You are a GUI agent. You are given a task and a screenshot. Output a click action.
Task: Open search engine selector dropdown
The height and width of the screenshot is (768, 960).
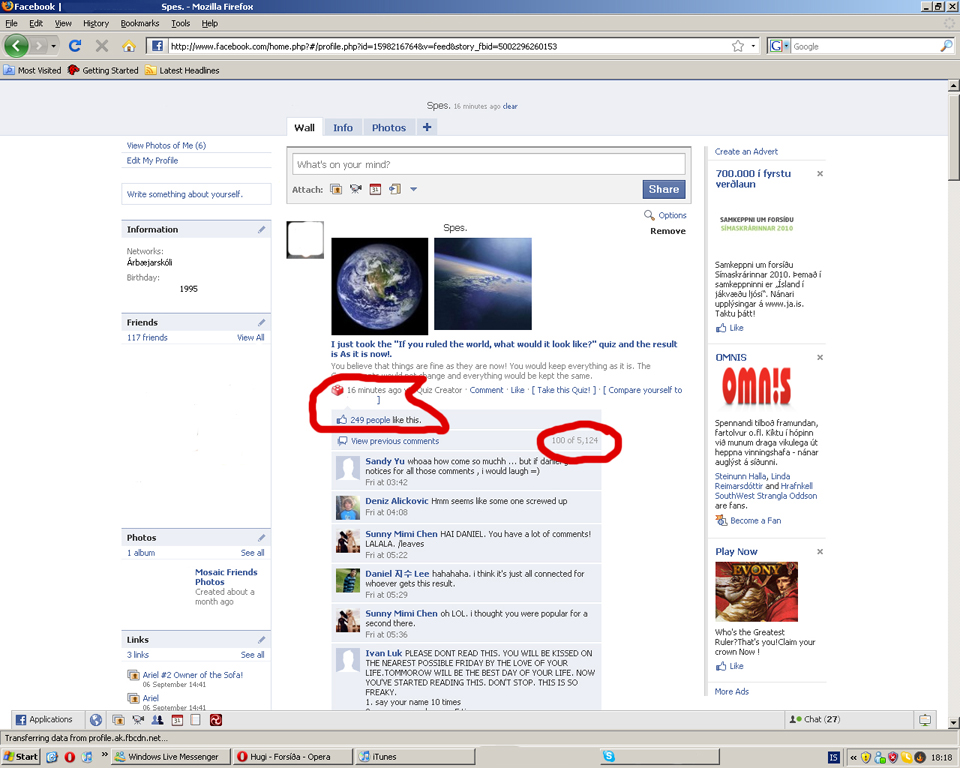coord(779,46)
